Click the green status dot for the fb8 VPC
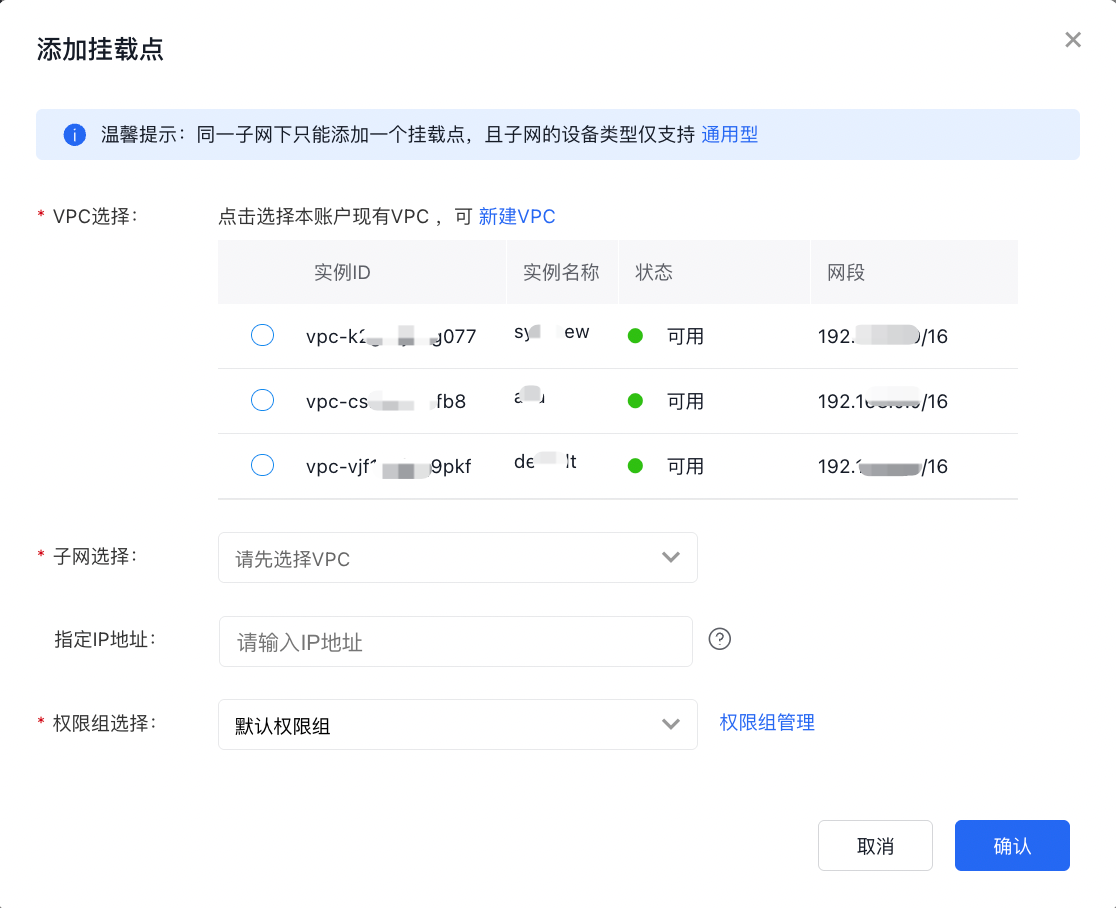This screenshot has height=908, width=1116. pyautogui.click(x=635, y=401)
